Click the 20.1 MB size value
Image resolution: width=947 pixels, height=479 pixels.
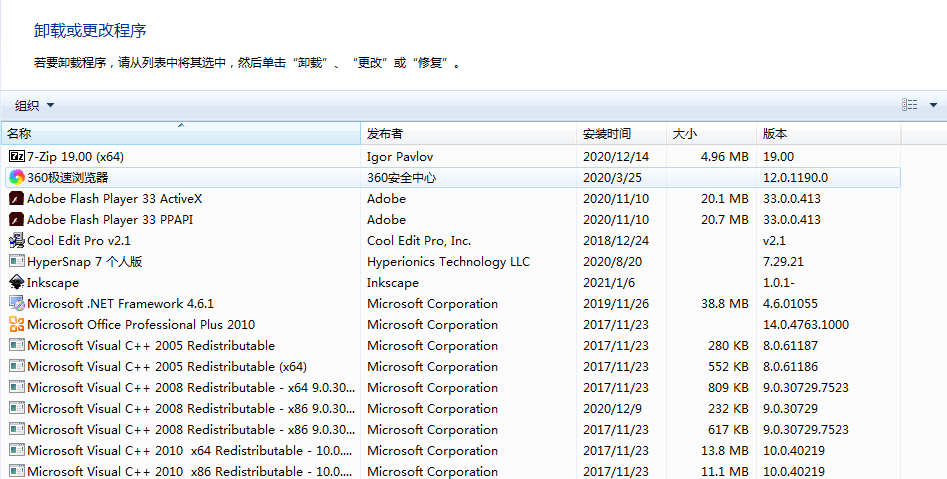pos(725,199)
